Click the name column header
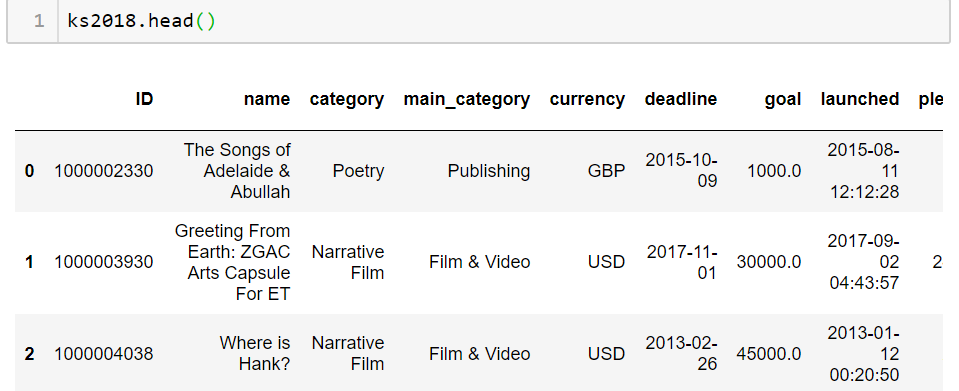The image size is (959, 391). click(267, 99)
